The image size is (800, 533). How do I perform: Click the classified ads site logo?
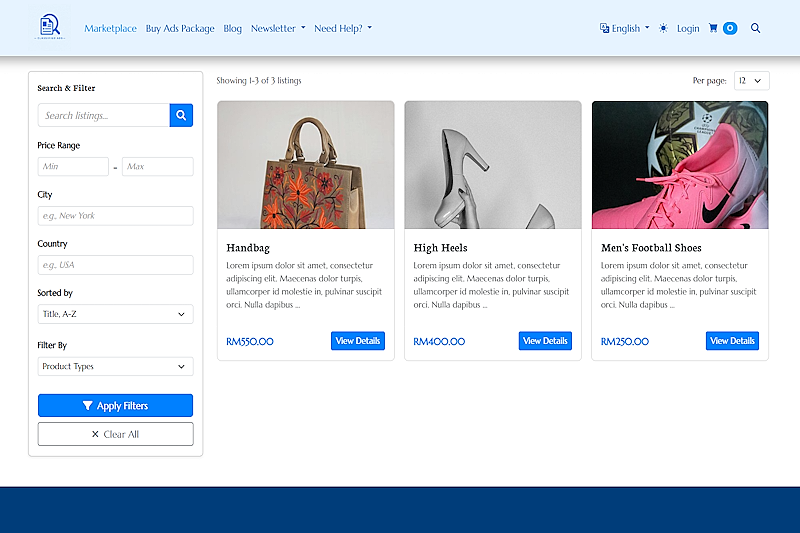[x=50, y=27]
